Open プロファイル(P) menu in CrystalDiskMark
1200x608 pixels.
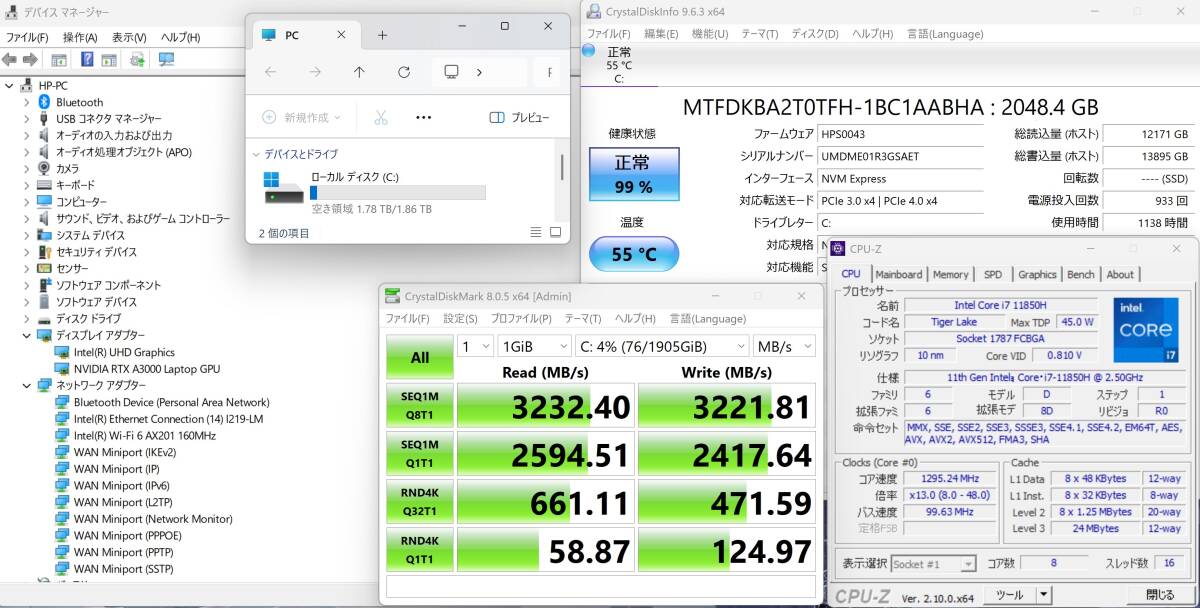pos(520,319)
